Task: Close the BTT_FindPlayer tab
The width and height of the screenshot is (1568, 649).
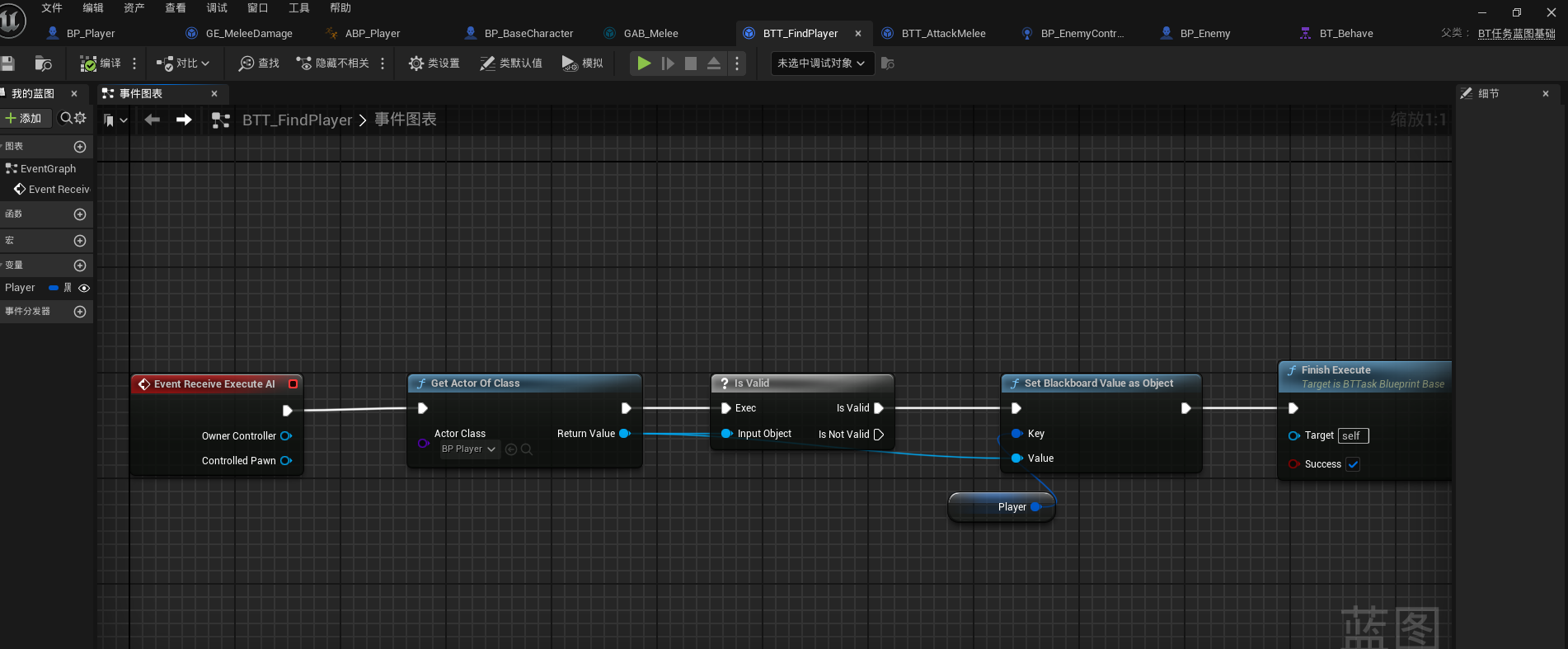Action: (x=858, y=34)
